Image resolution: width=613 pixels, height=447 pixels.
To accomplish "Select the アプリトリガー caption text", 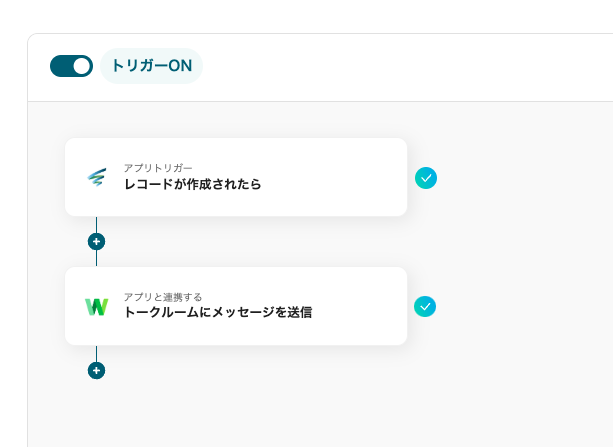I will point(158,168).
